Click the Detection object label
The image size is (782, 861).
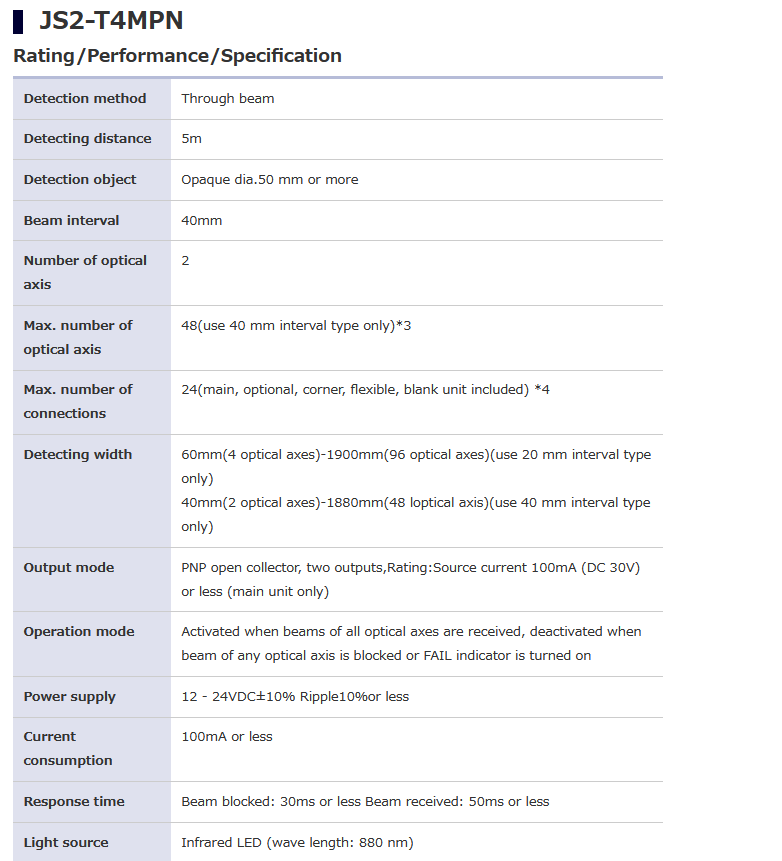coord(80,179)
